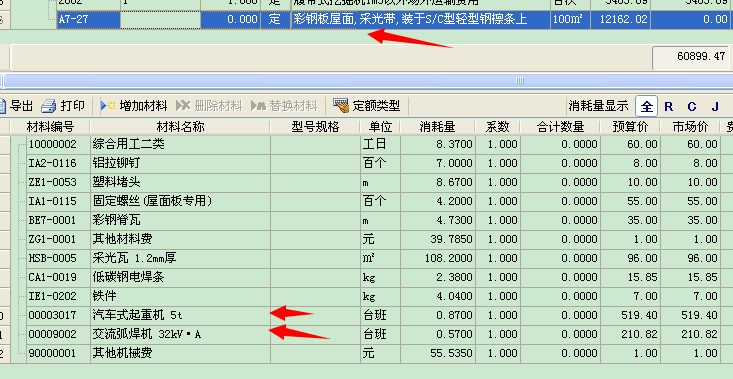Viewport: 733px width, 379px height.
Task: Select the 全 consumption display toggle
Action: coord(647,107)
